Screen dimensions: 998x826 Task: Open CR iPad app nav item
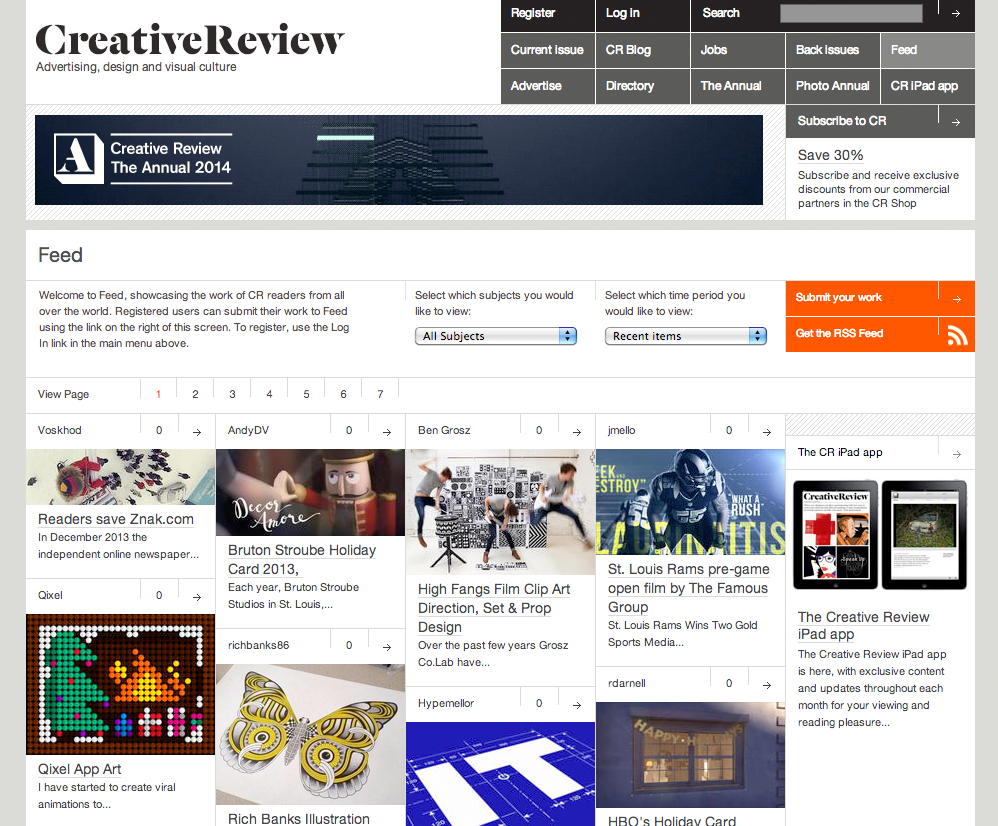click(928, 86)
